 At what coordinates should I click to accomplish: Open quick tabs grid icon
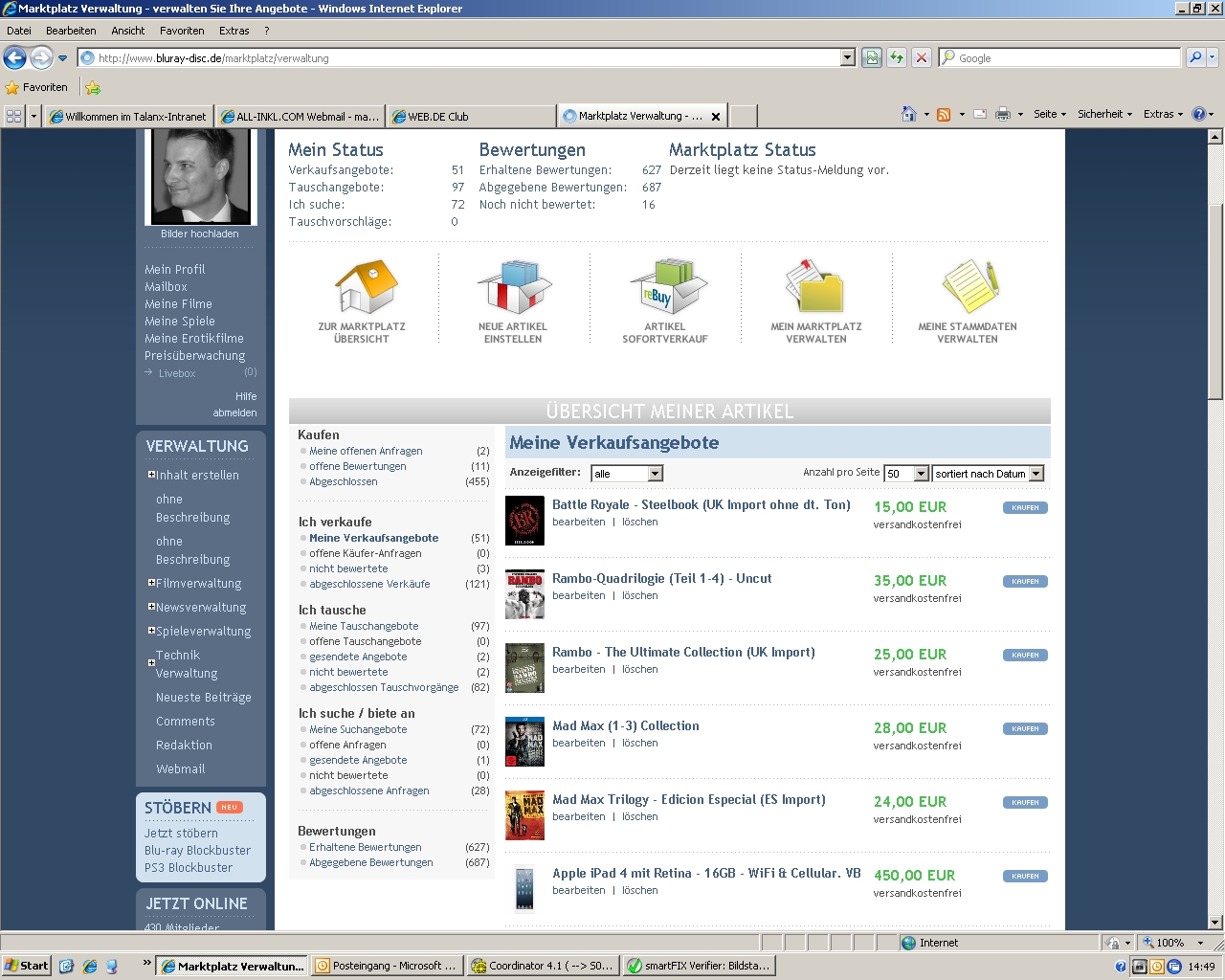click(14, 116)
